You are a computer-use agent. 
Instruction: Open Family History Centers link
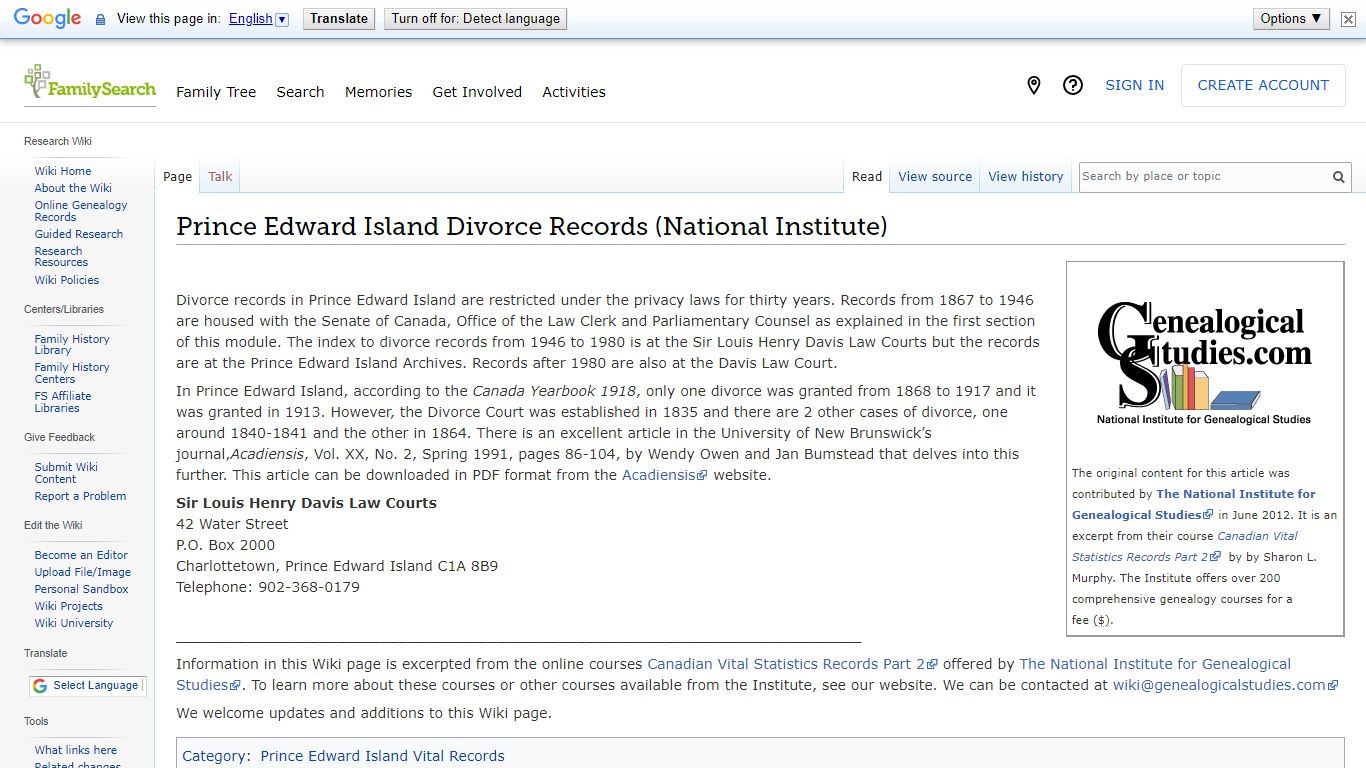point(72,373)
